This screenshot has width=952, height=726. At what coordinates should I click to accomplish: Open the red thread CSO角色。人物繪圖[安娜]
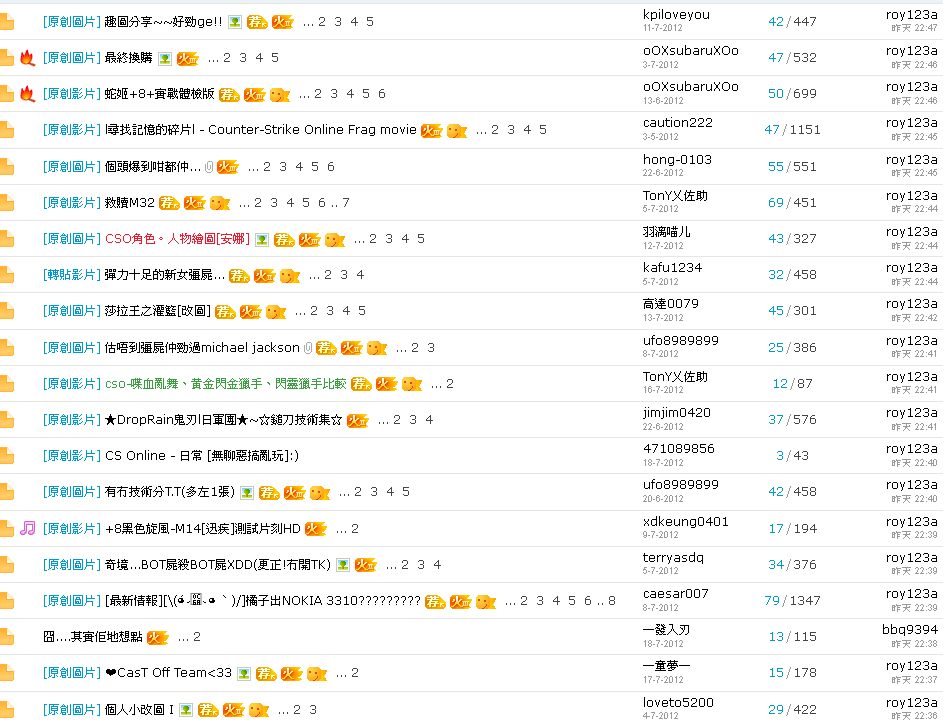click(x=177, y=239)
